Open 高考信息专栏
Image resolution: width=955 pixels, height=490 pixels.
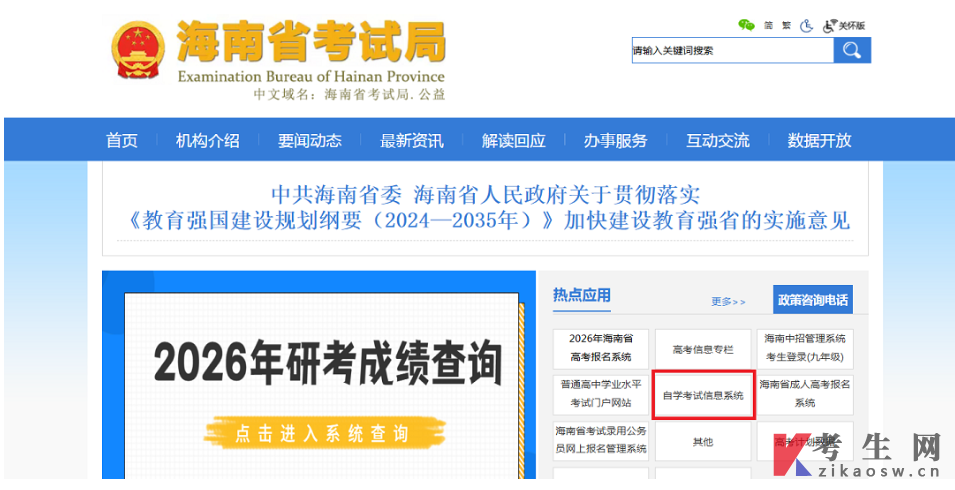(703, 349)
